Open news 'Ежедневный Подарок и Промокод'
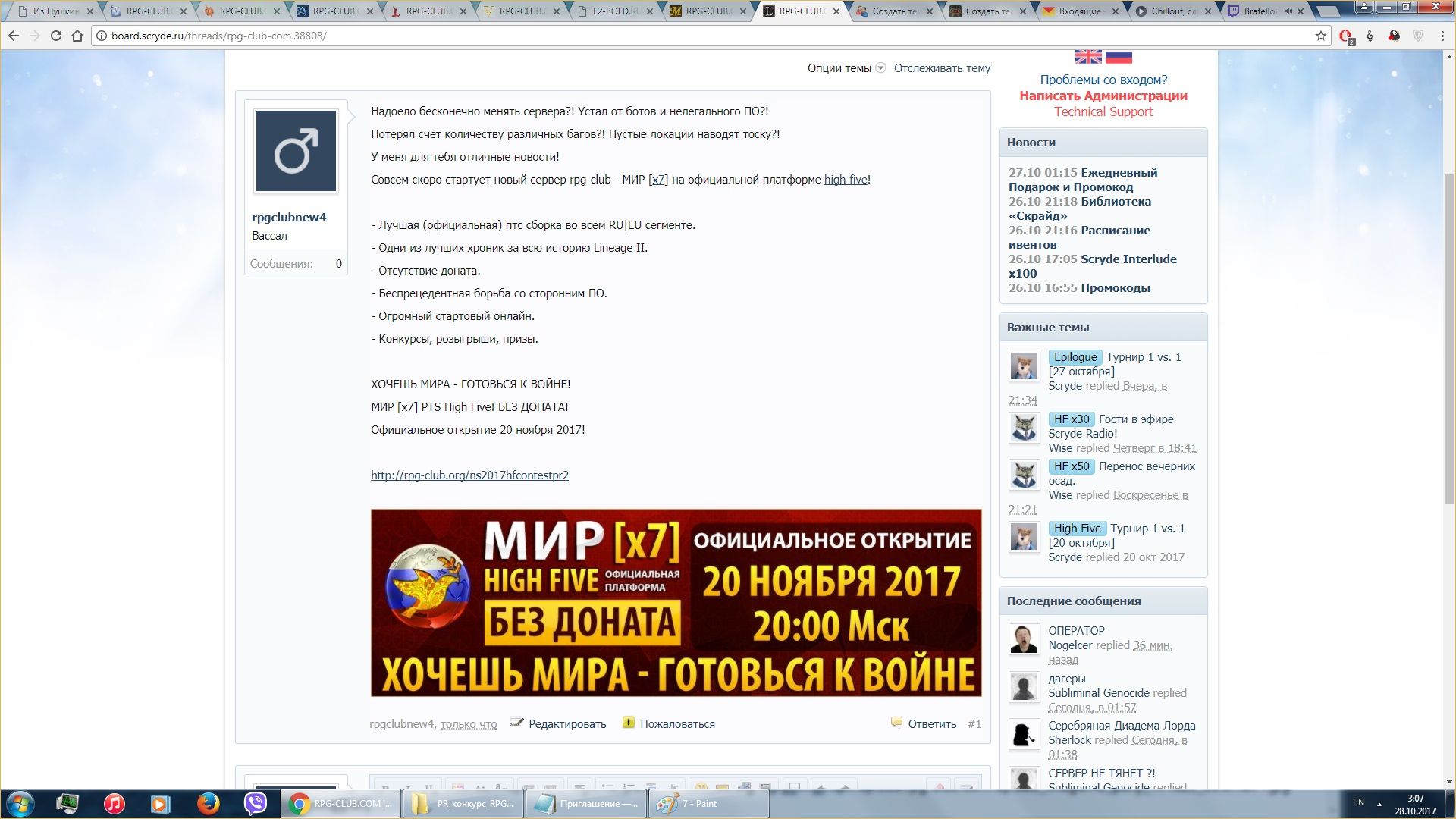 click(1083, 180)
